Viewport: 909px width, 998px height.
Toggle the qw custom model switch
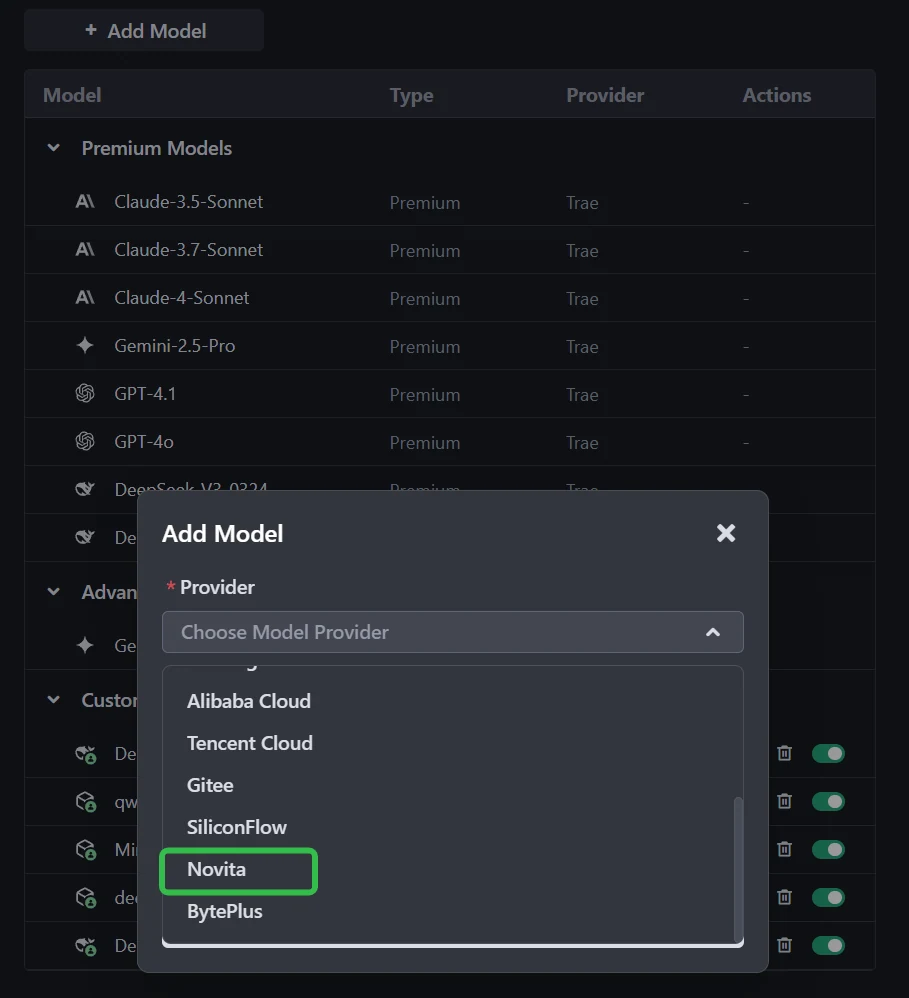point(828,801)
